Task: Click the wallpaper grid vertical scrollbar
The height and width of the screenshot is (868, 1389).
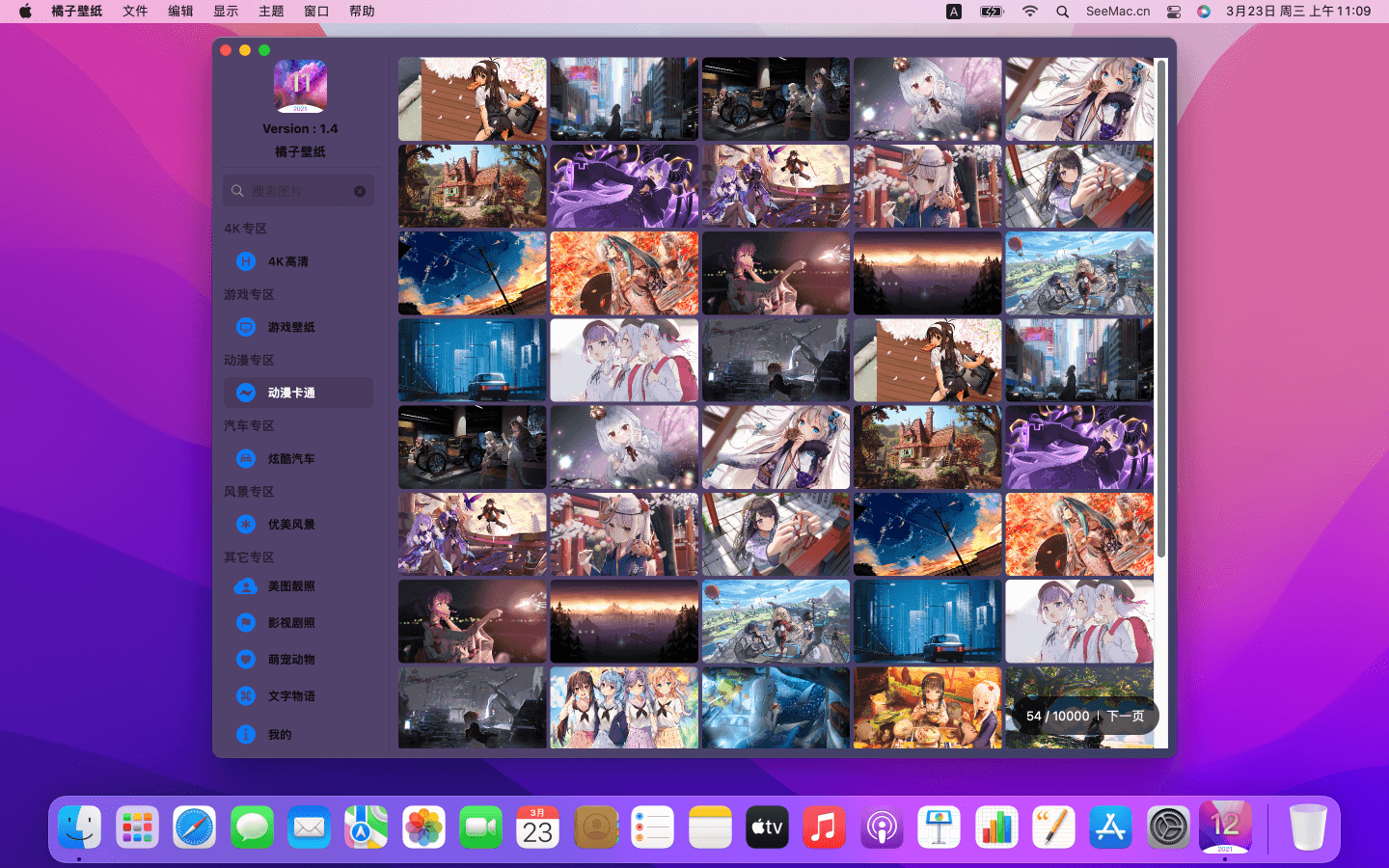Action: point(1162,309)
